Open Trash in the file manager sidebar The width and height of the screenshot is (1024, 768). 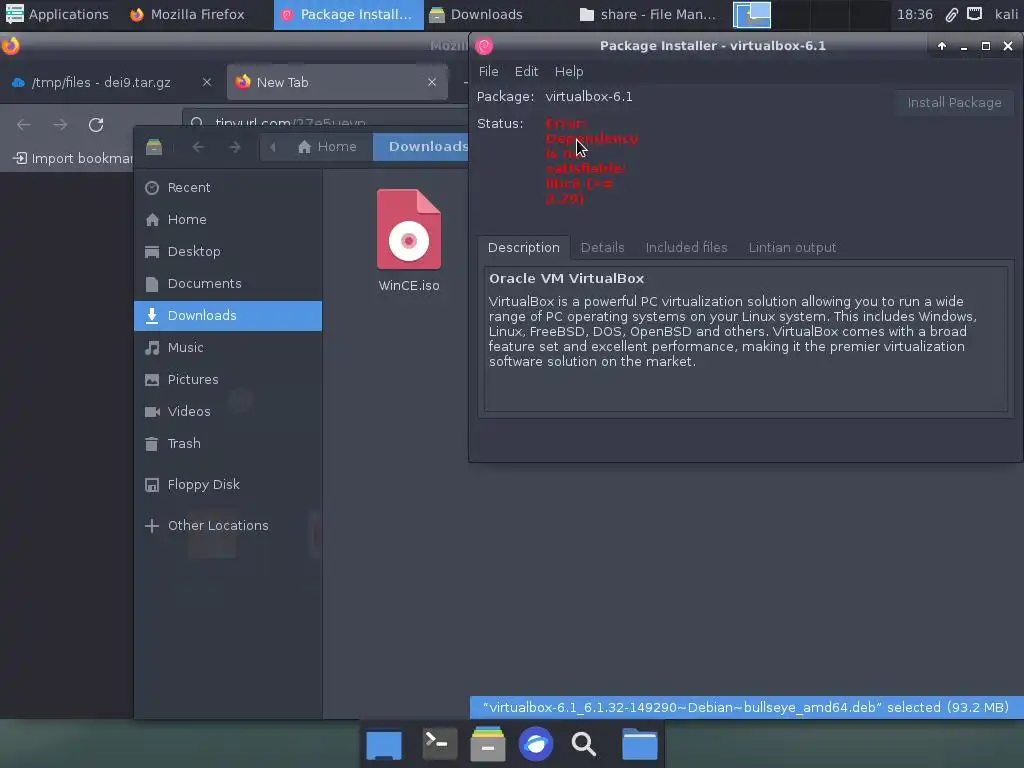[x=227, y=443]
